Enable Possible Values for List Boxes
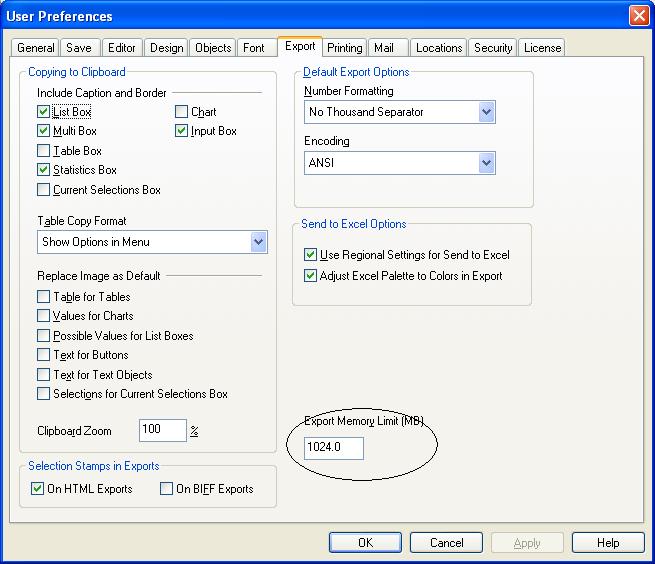Screen dimensions: 655x564 pyautogui.click(x=43, y=335)
